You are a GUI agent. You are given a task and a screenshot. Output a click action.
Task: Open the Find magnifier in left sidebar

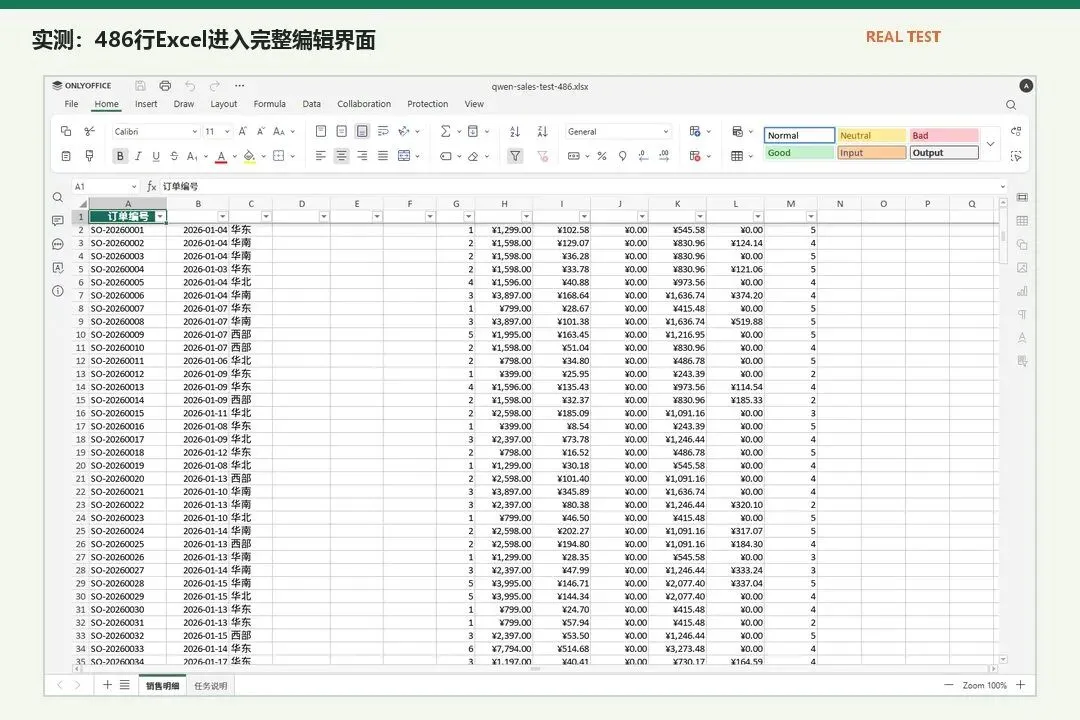58,198
